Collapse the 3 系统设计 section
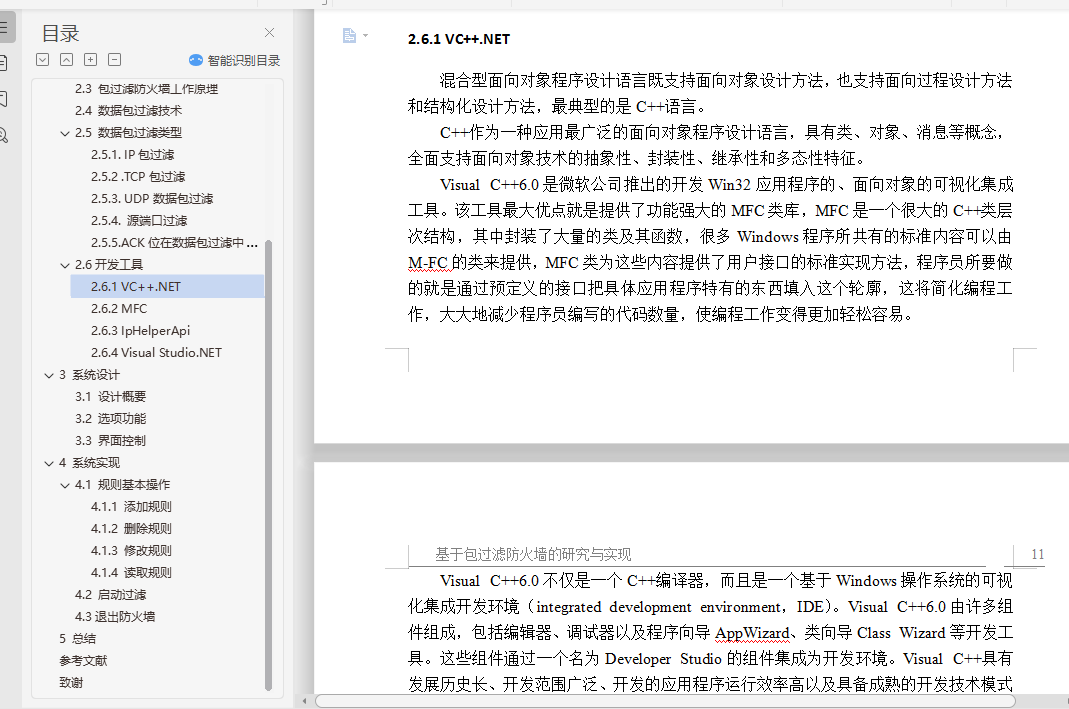 (x=49, y=376)
